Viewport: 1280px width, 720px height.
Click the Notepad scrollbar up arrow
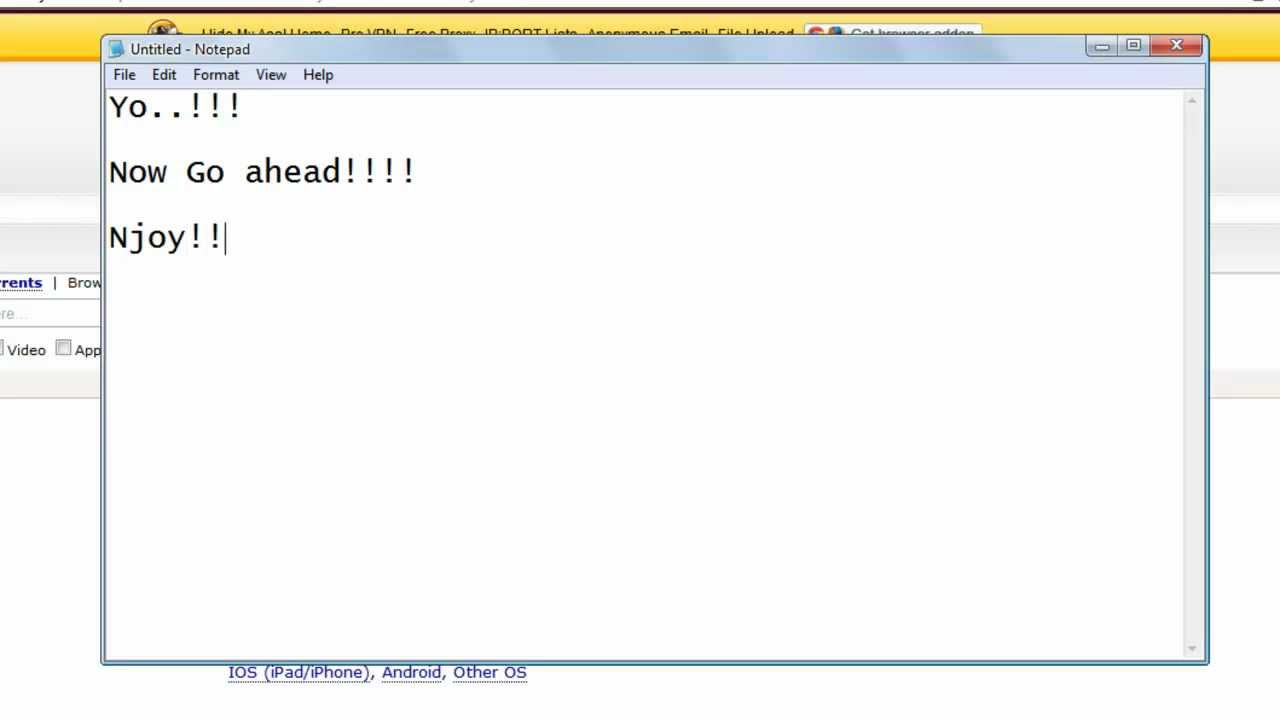pos(1192,101)
